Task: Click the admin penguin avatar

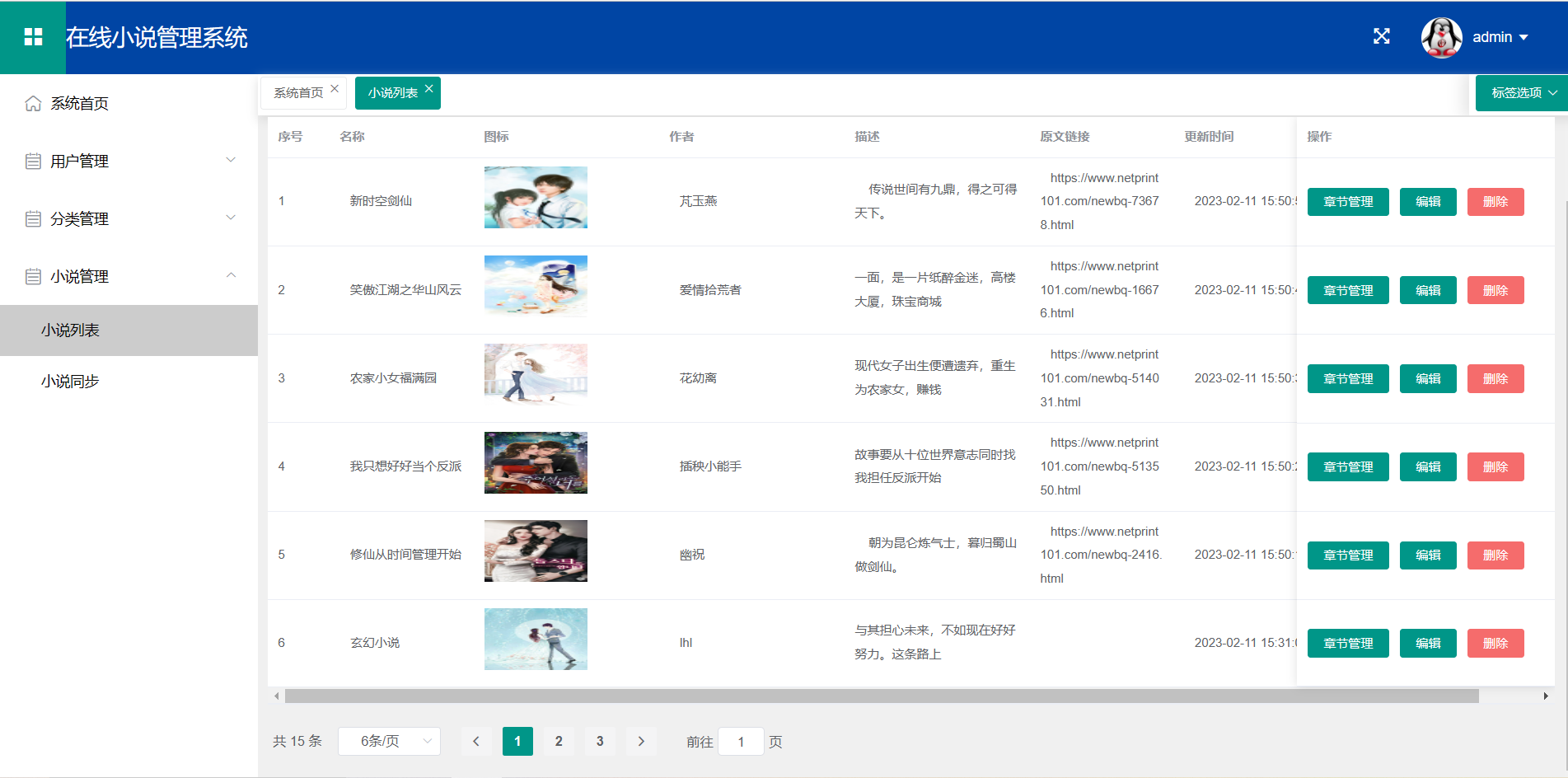Action: pyautogui.click(x=1441, y=37)
